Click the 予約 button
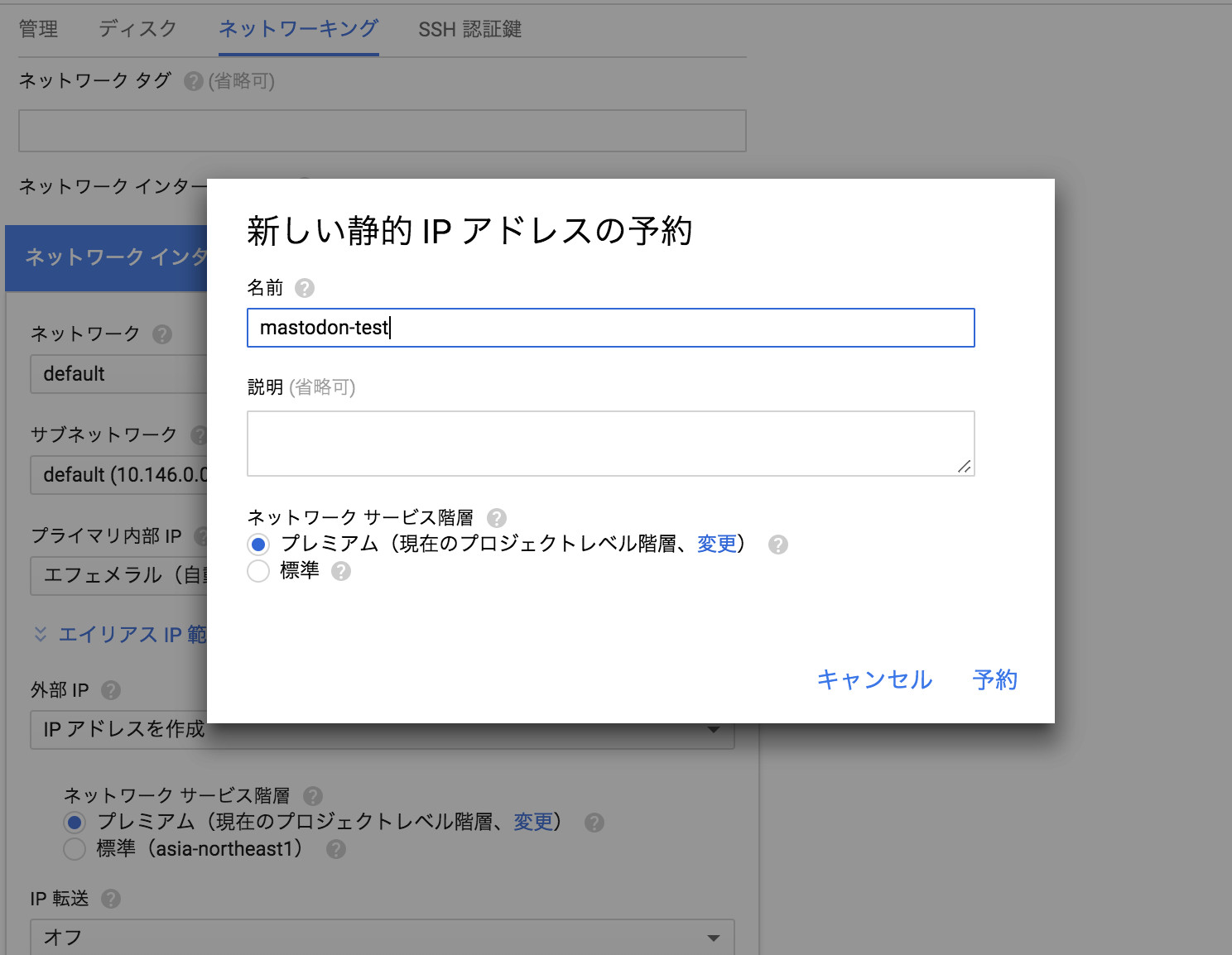The width and height of the screenshot is (1232, 955). click(x=994, y=679)
